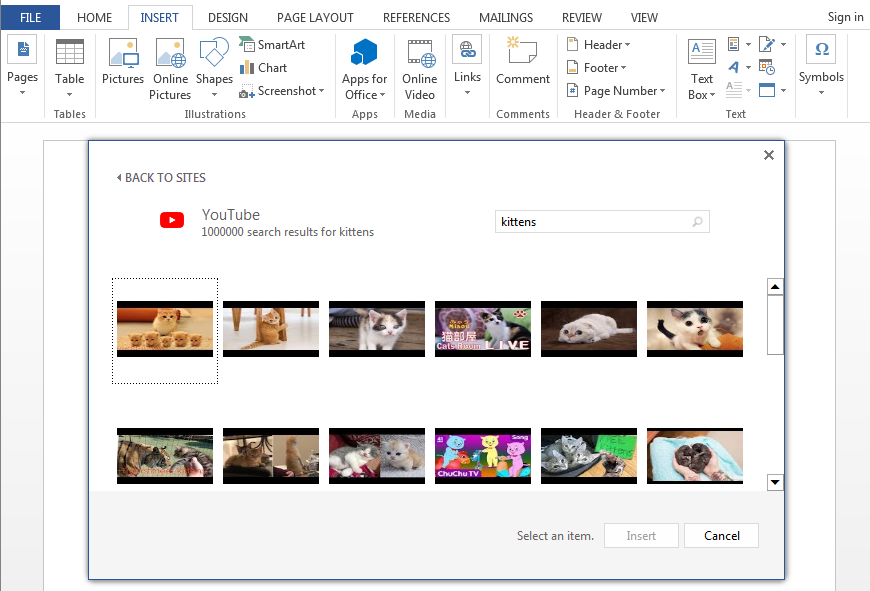Switch to the DESIGN tab
This screenshot has height=591, width=870.
(227, 17)
